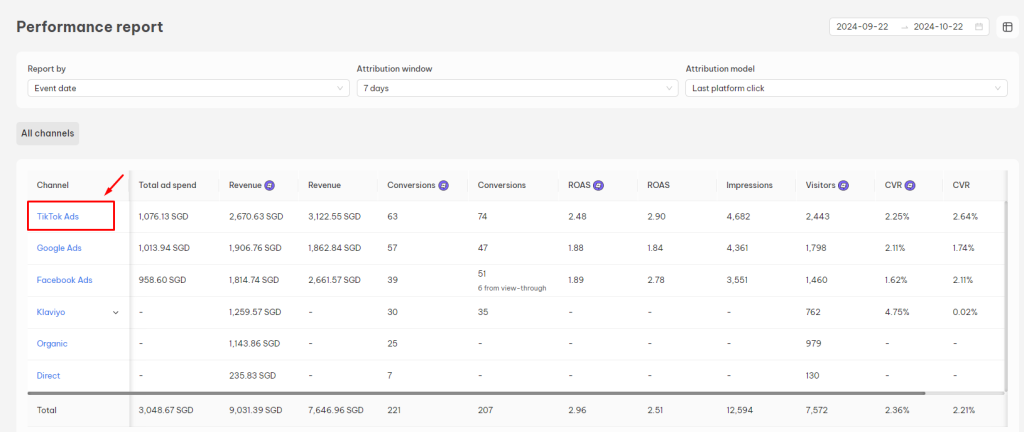
Task: Expand the Klaviyo channel row chevron
Action: (x=115, y=312)
